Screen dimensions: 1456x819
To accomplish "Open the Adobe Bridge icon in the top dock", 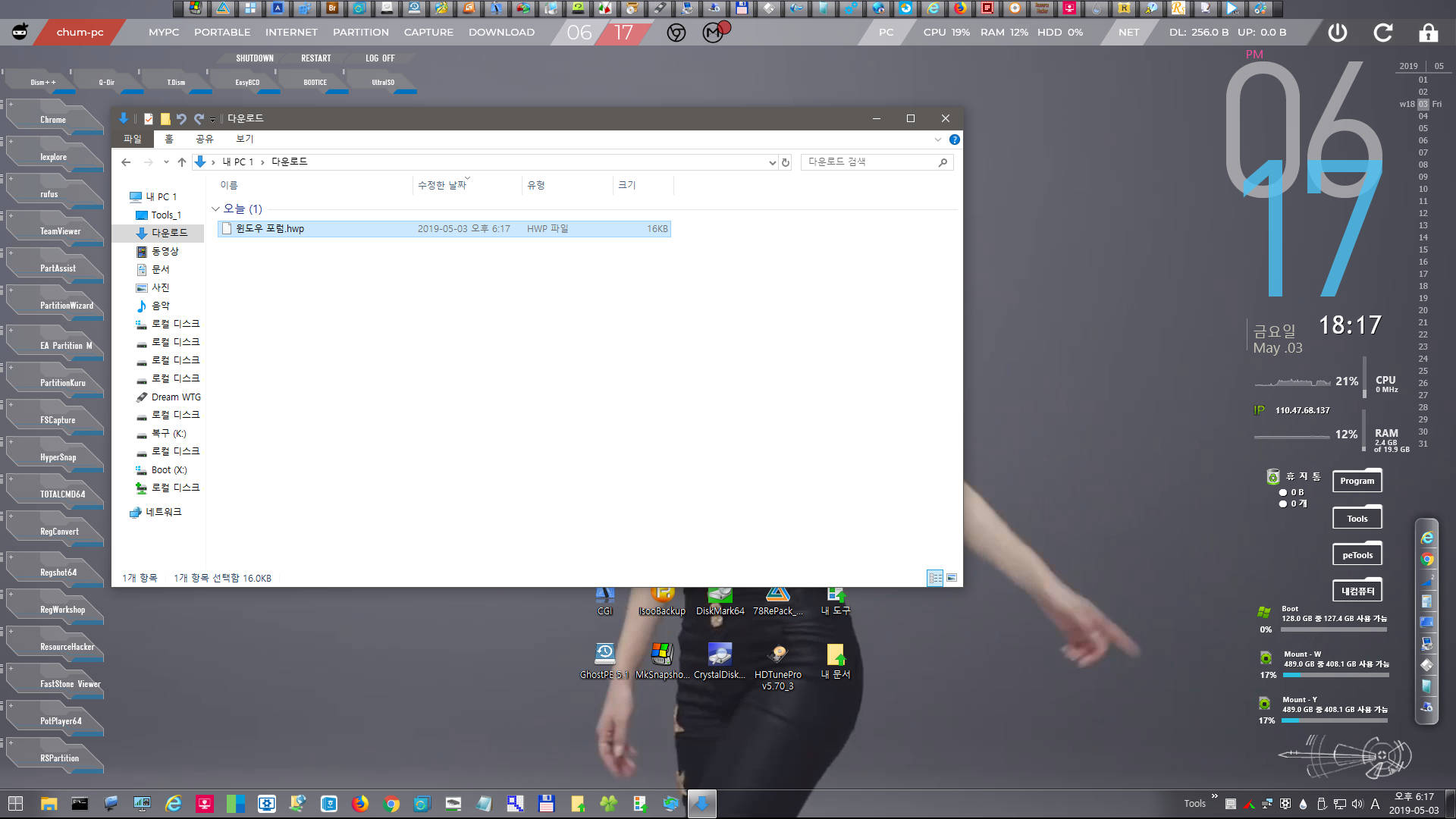I will (331, 8).
